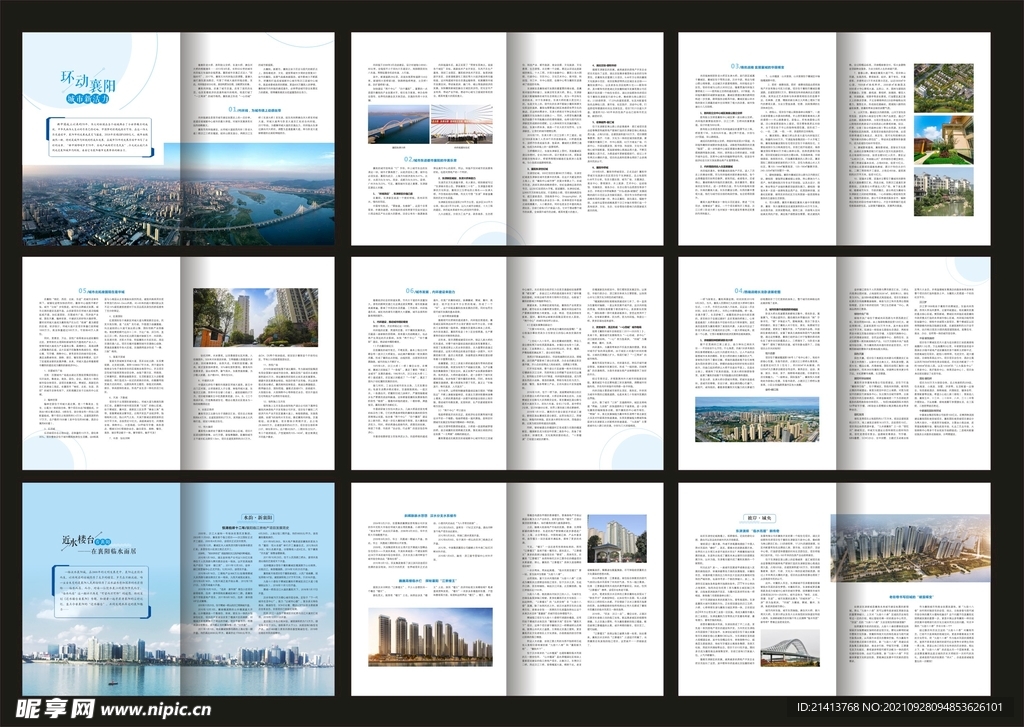Click the 近水楼台 cover title
1024x727 pixels.
[x=82, y=540]
